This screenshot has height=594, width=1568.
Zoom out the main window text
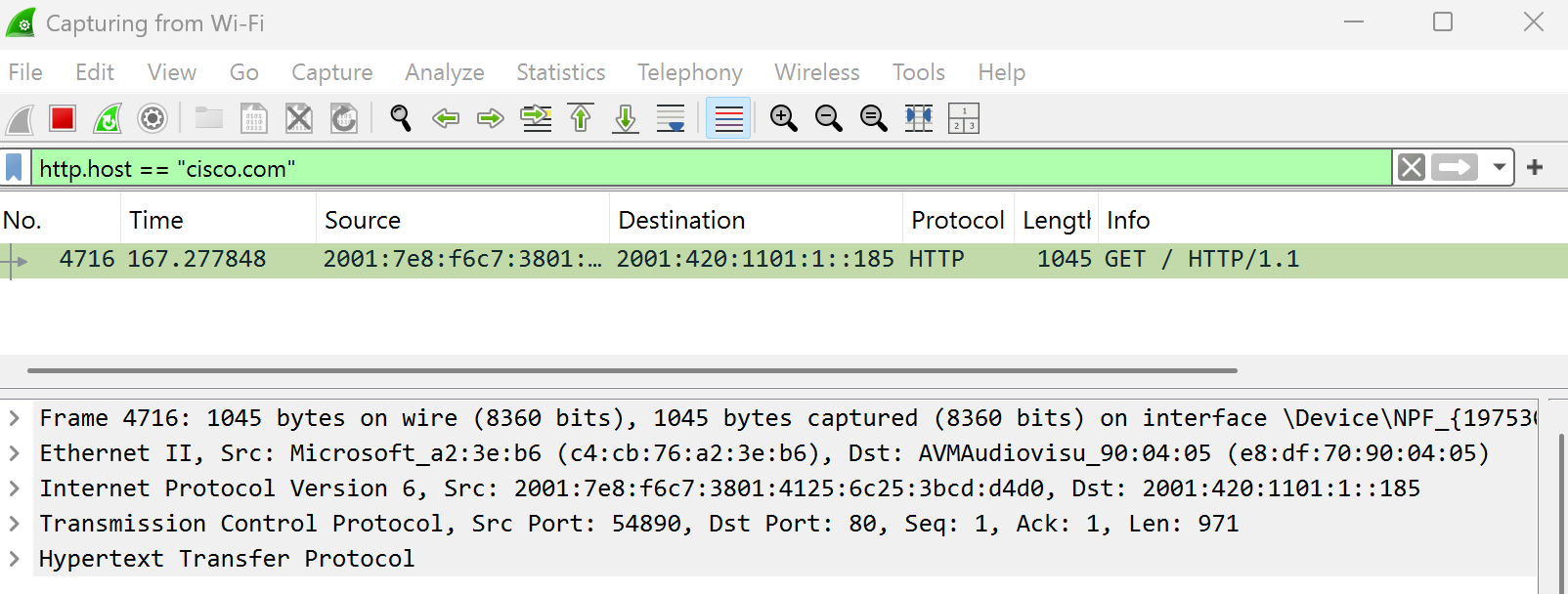(829, 119)
